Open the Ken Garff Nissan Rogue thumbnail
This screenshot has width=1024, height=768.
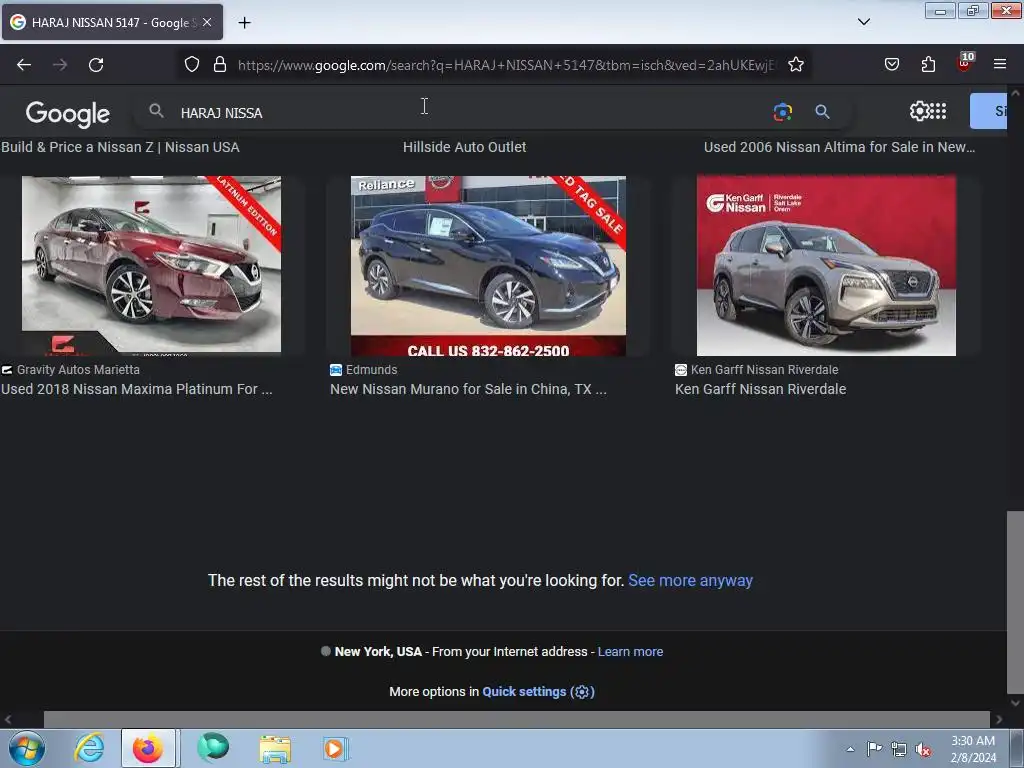pyautogui.click(x=826, y=265)
